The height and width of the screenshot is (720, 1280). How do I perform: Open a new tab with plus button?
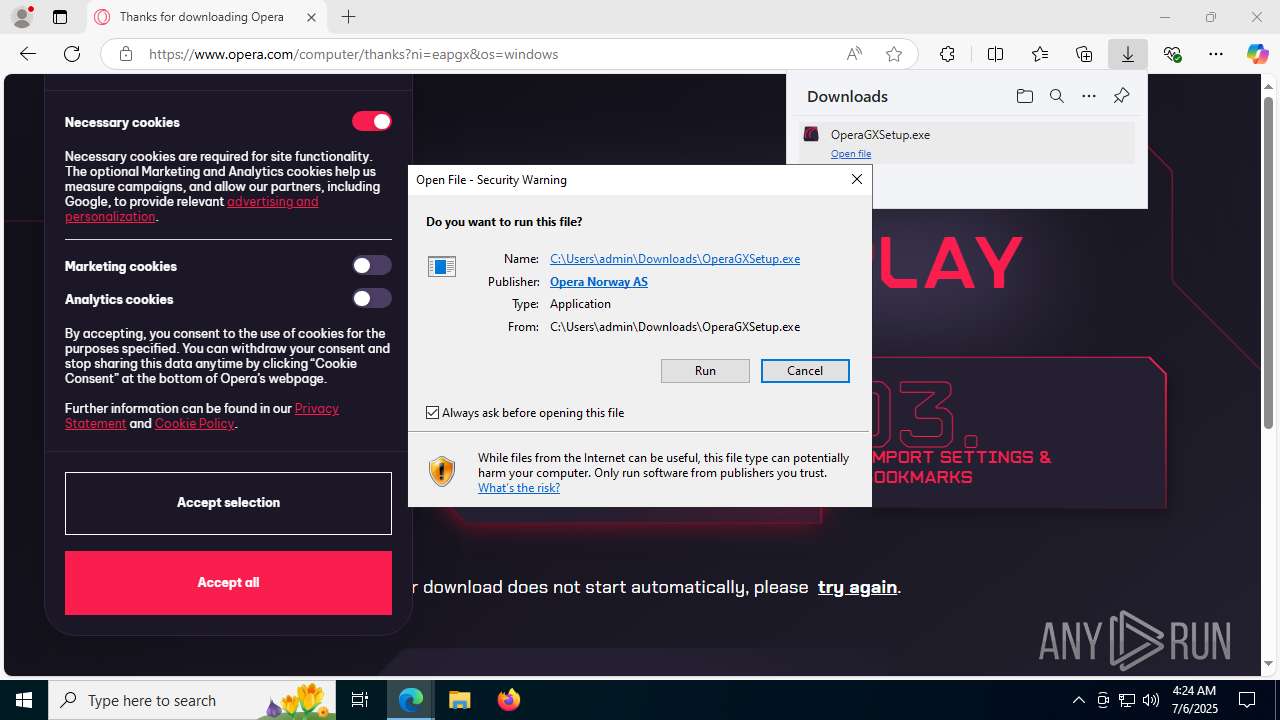tap(348, 17)
